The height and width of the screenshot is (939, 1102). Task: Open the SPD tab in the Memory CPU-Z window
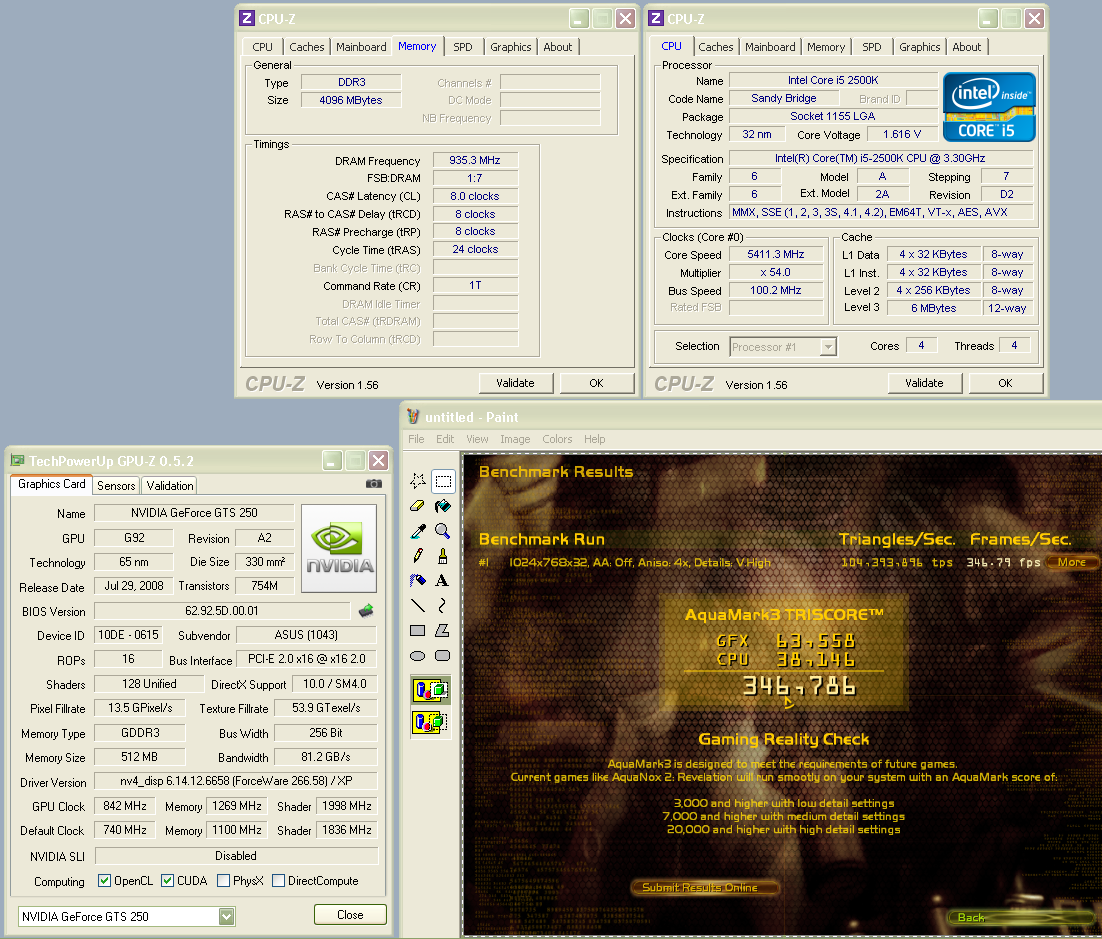point(462,47)
